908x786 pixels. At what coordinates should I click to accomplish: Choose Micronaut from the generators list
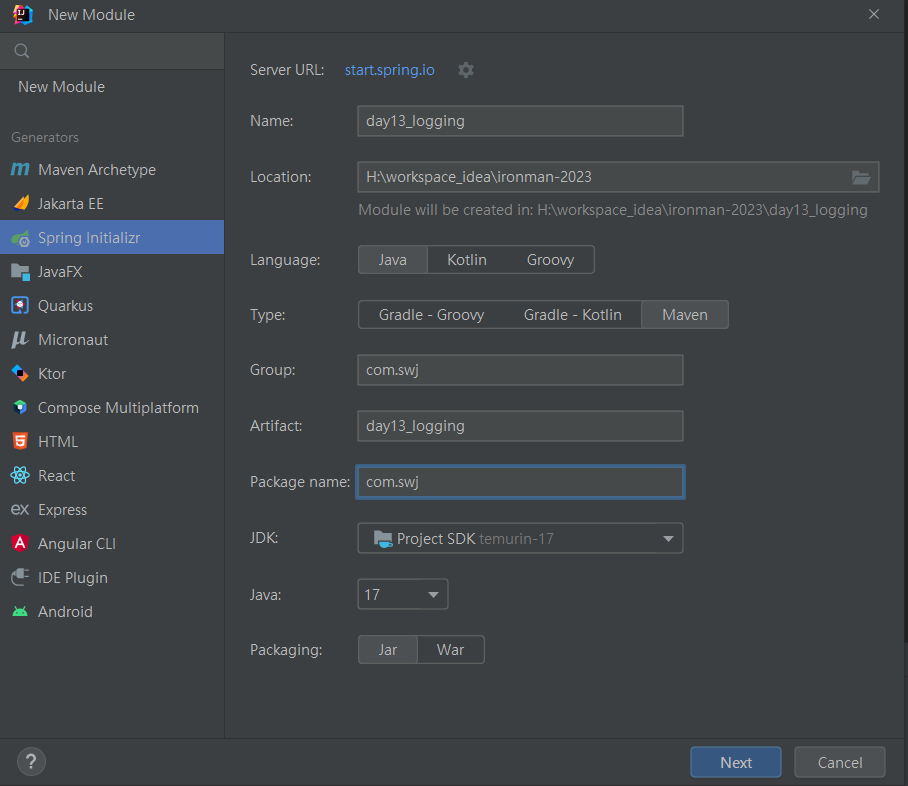(73, 340)
